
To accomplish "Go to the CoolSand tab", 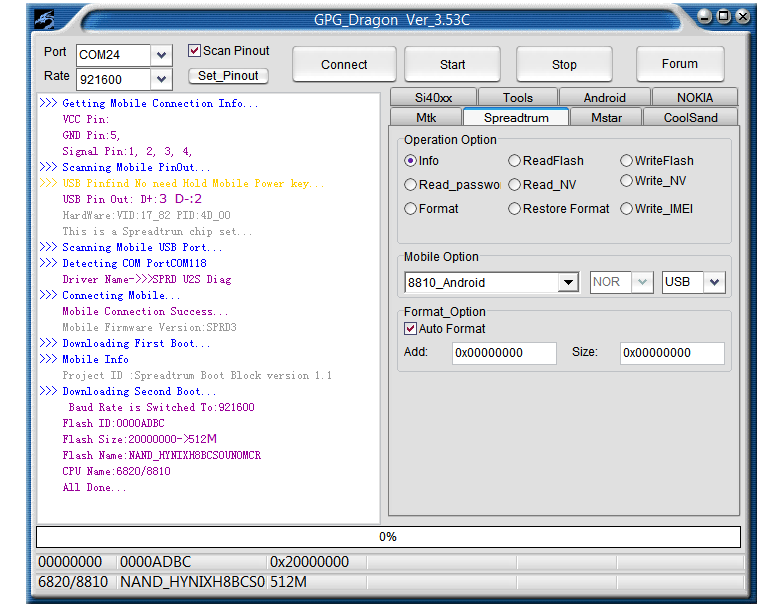I will (x=690, y=117).
